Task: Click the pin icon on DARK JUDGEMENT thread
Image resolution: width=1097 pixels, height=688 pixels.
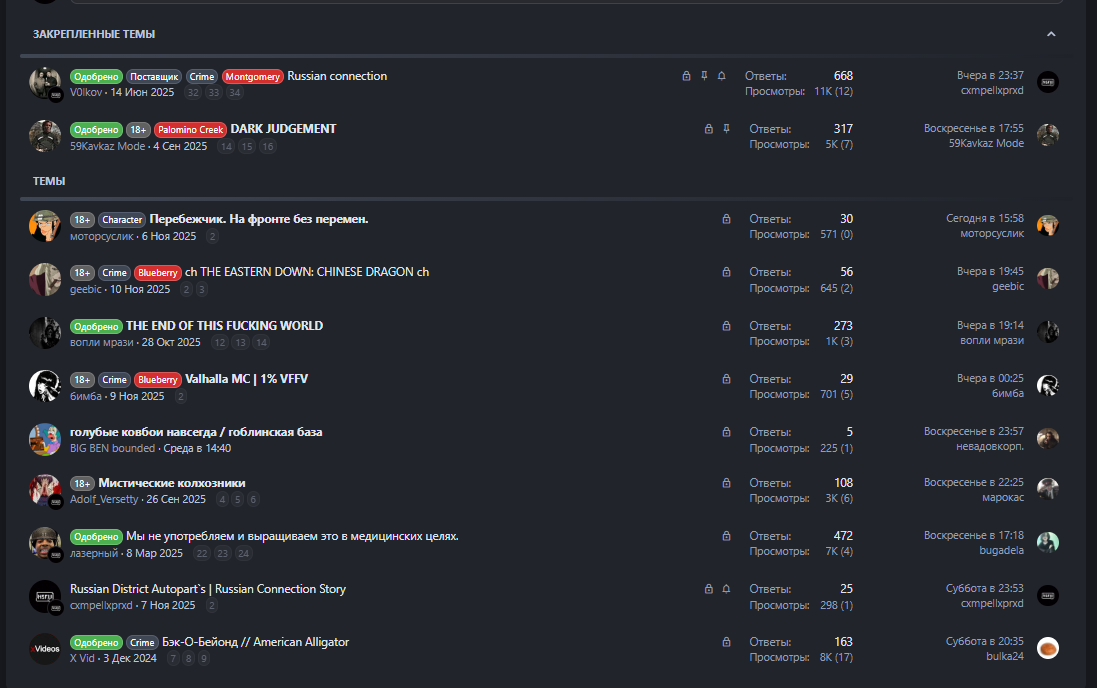Action: pos(727,129)
